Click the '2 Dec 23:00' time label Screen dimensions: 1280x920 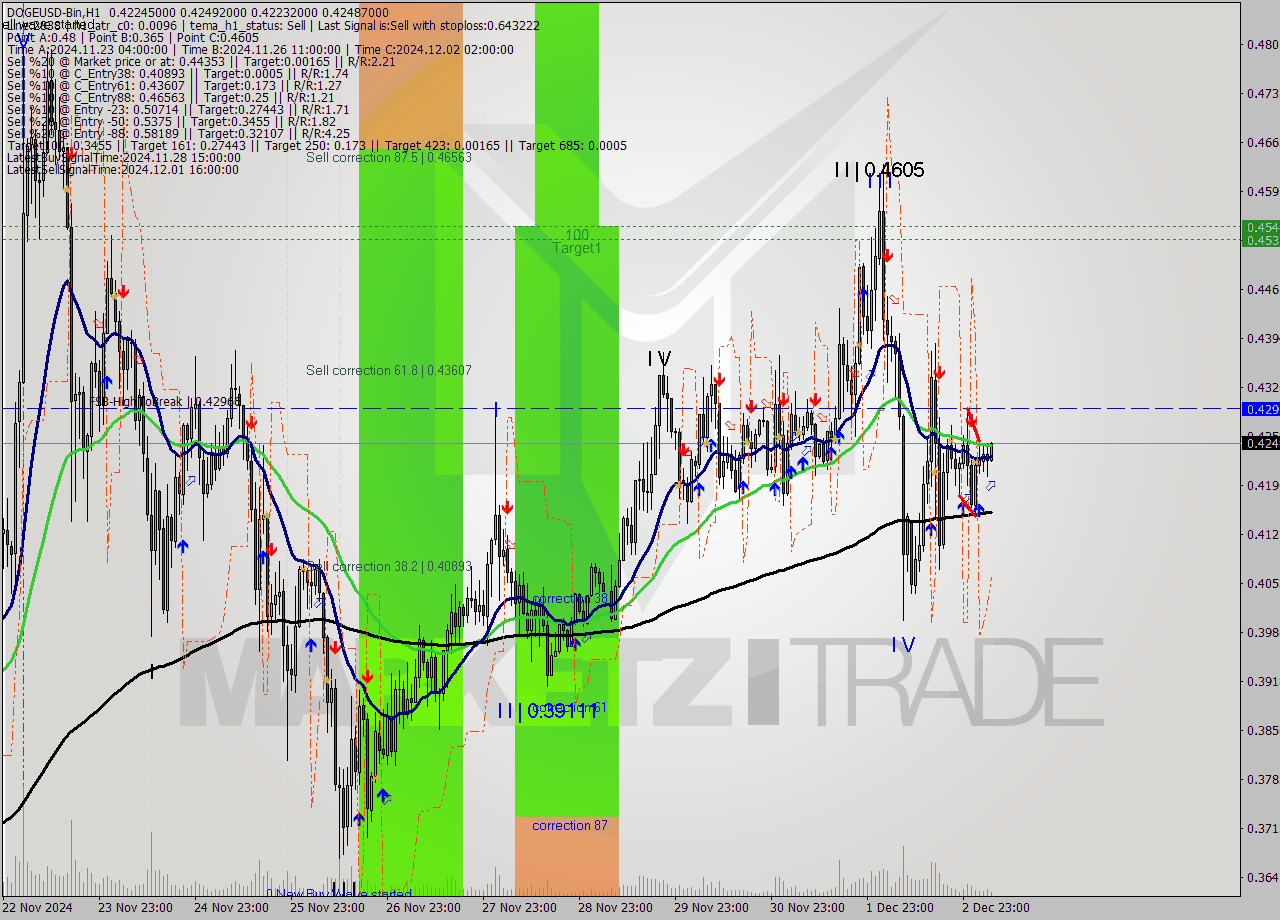point(996,908)
